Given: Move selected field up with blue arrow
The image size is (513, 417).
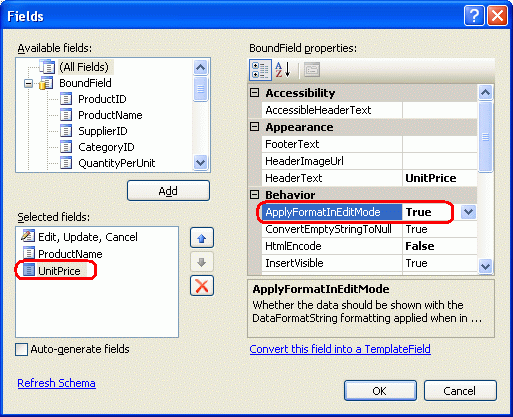Looking at the screenshot, I should (202, 238).
